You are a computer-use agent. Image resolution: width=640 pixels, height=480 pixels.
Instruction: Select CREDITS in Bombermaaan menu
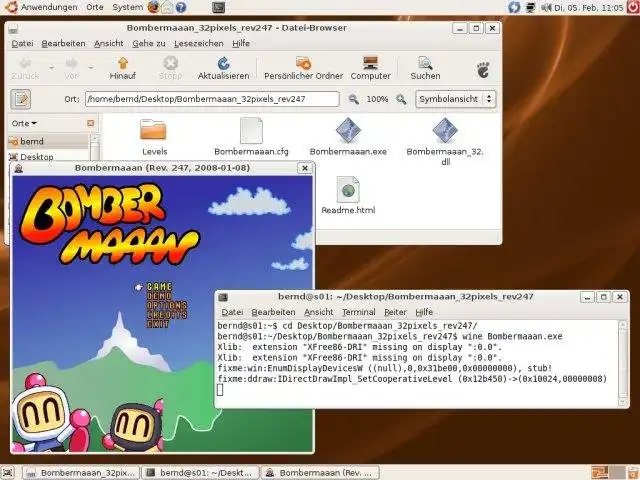pos(167,315)
